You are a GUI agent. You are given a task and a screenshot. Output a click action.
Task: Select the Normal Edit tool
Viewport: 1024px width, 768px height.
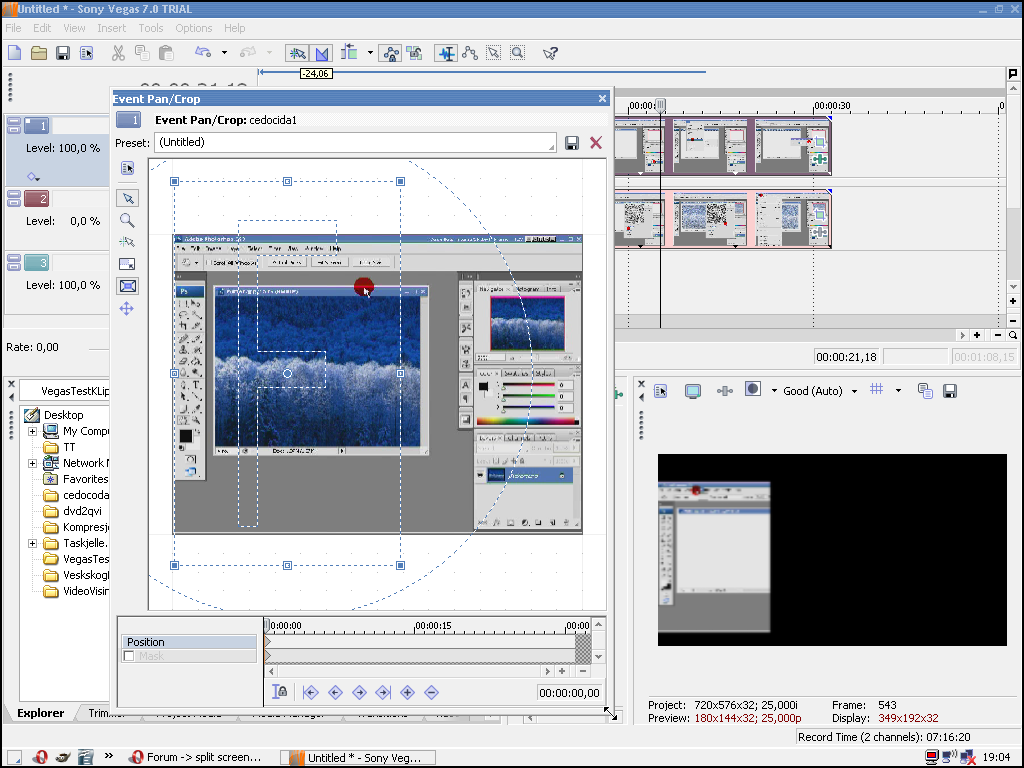click(x=446, y=53)
